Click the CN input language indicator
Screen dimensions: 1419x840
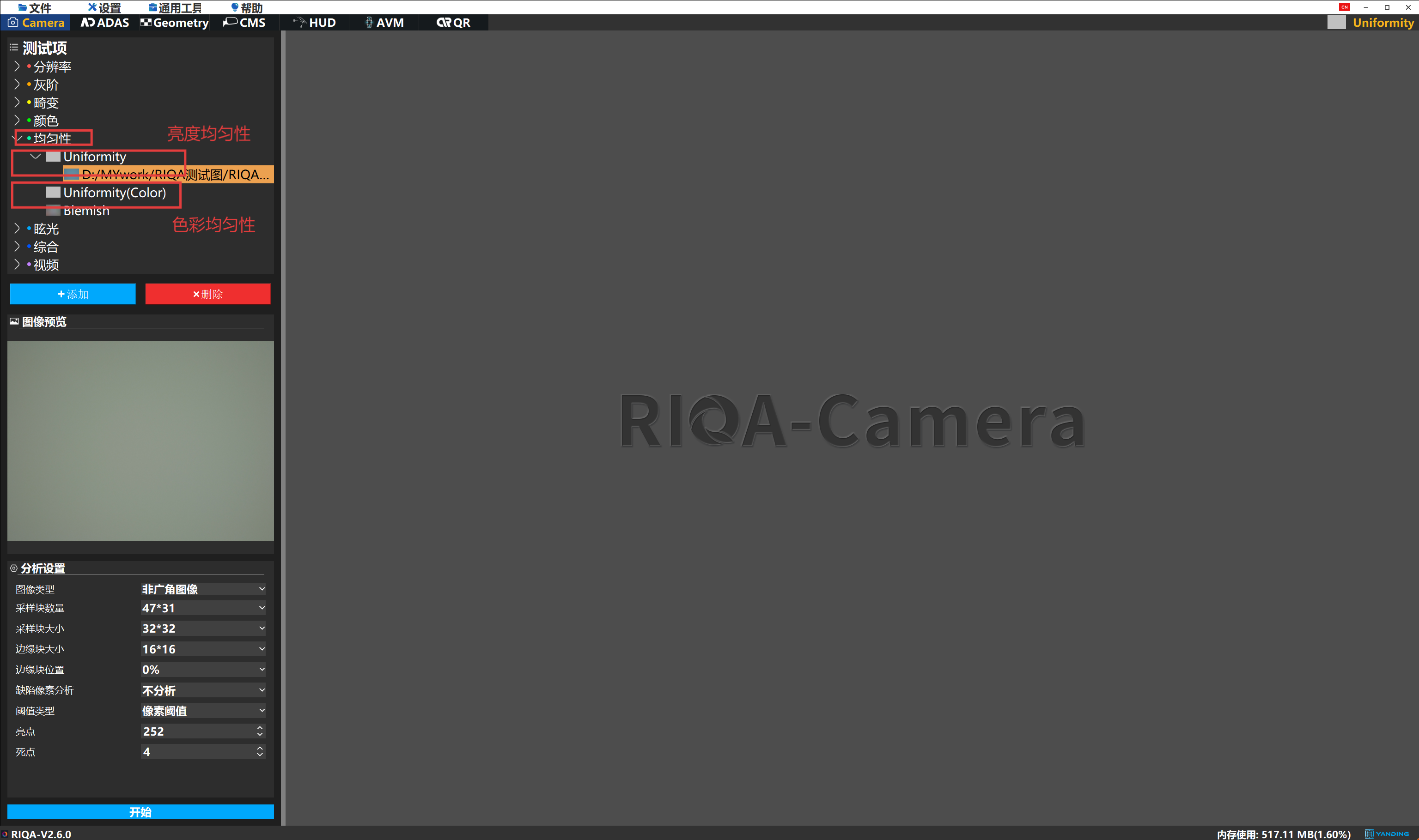tap(1344, 7)
